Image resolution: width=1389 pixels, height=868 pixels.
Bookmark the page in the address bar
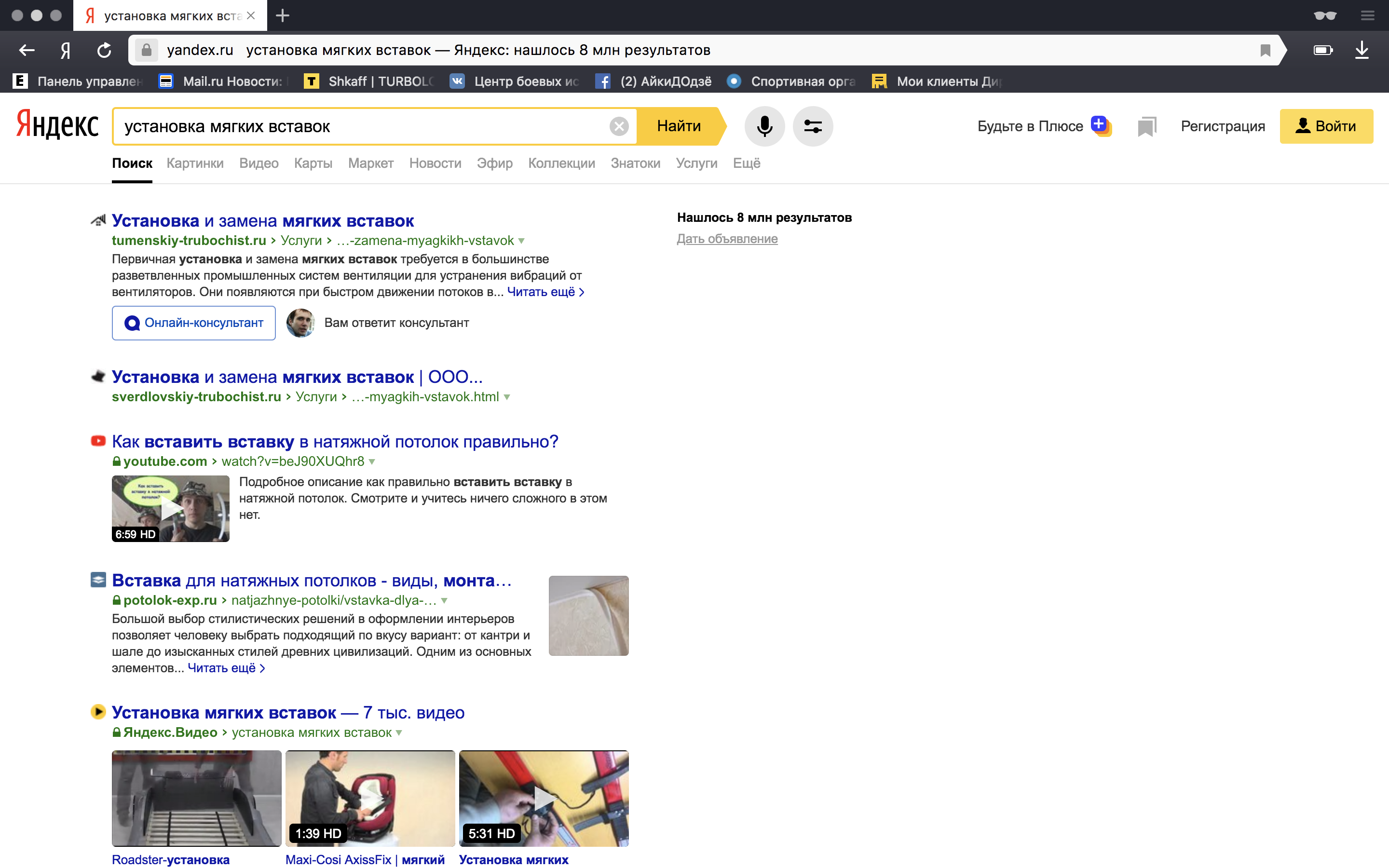(1265, 51)
